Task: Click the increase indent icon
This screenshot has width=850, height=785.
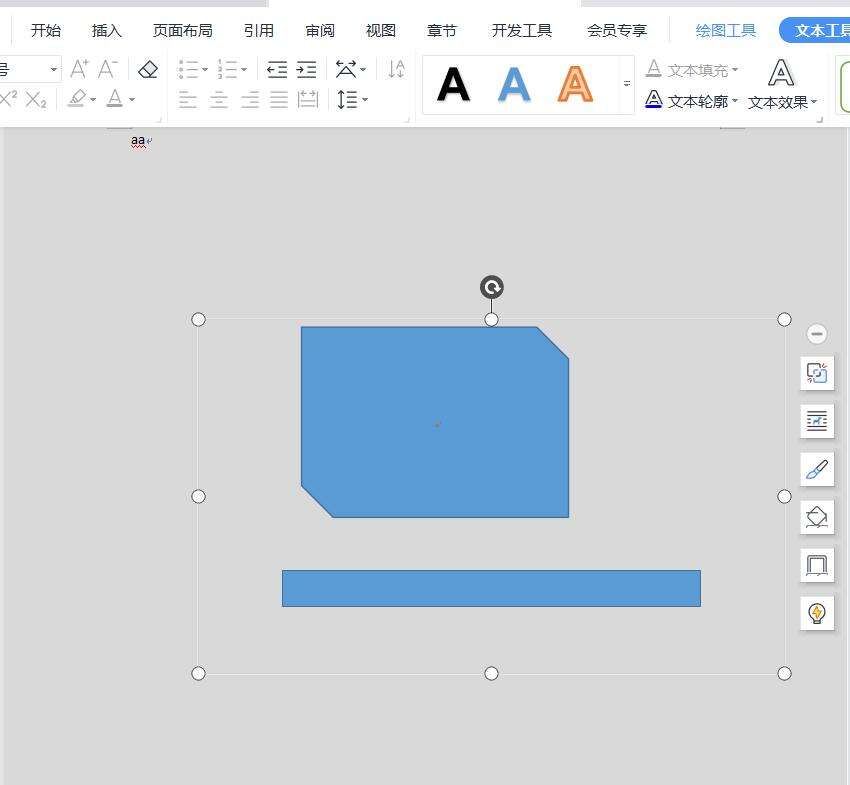Action: pyautogui.click(x=307, y=69)
